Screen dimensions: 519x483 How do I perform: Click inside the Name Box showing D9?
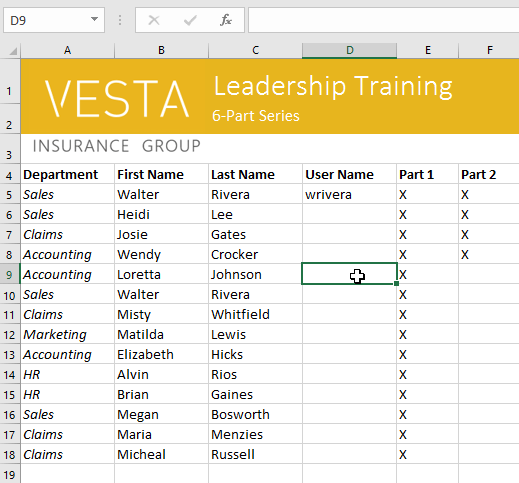point(47,20)
